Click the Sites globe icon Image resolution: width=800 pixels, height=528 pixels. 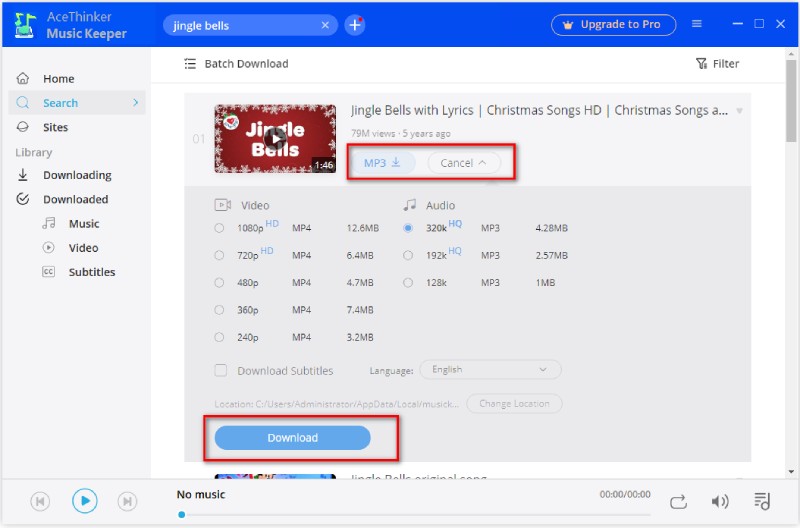tap(22, 127)
